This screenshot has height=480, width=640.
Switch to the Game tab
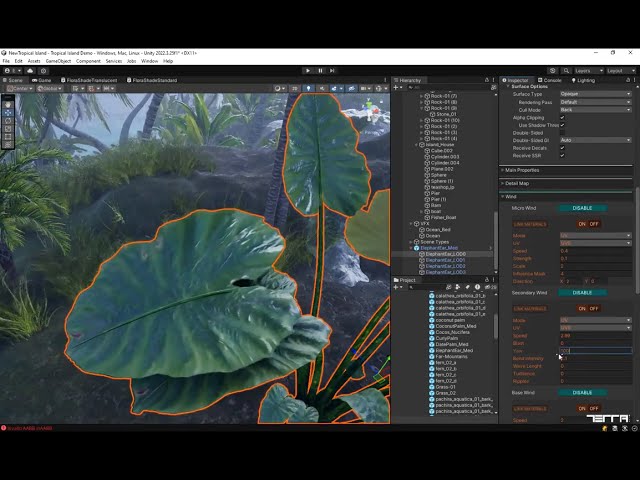[41, 80]
